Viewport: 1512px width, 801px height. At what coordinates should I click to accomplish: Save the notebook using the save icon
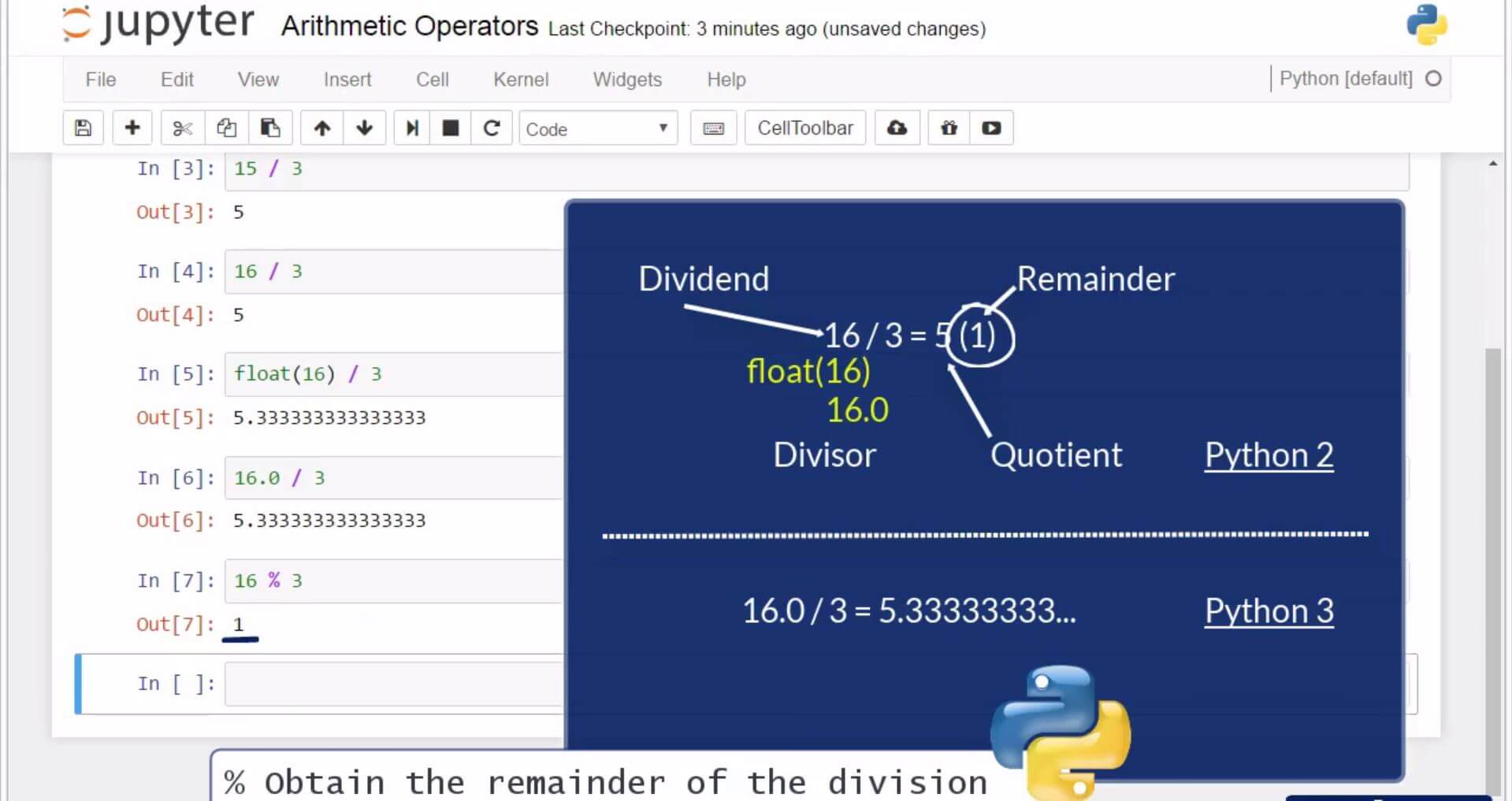(x=83, y=128)
